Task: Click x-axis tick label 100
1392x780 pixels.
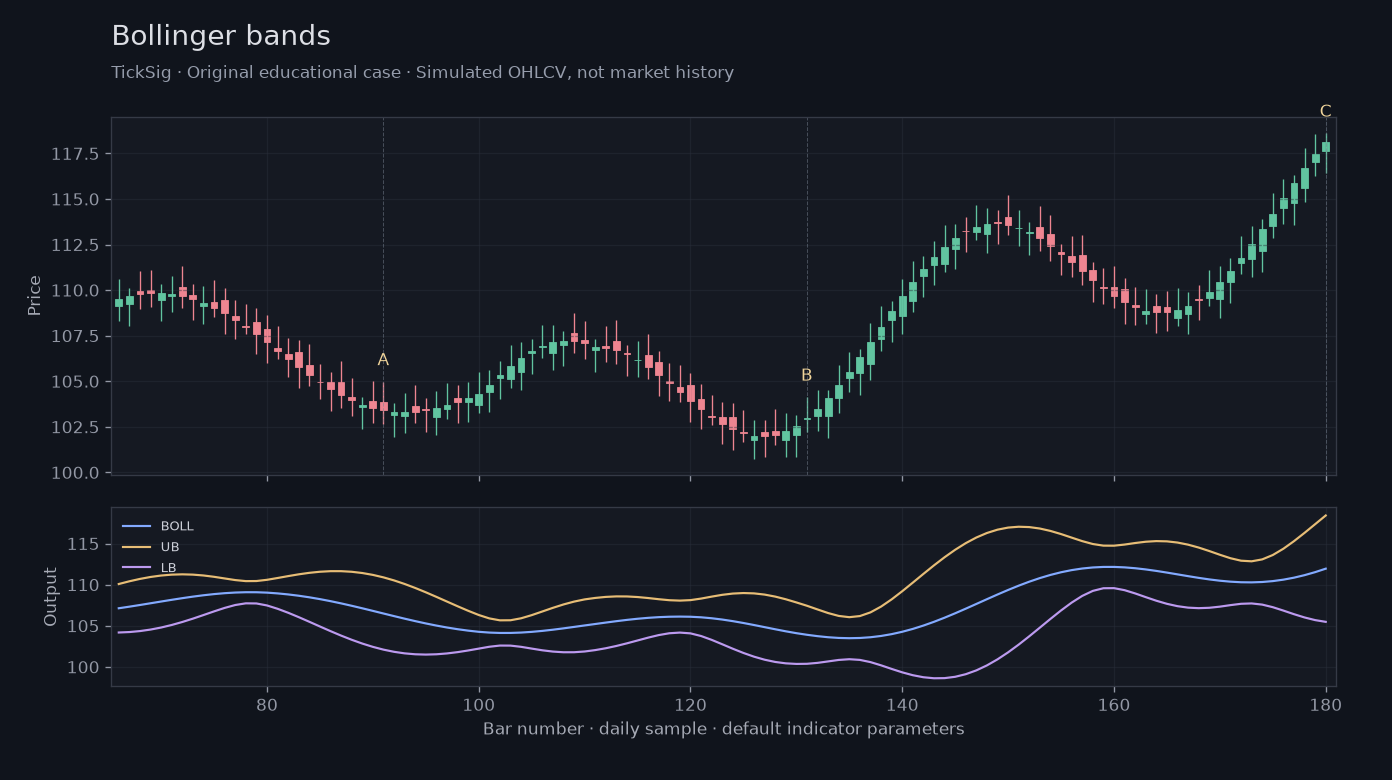Action: tap(479, 703)
